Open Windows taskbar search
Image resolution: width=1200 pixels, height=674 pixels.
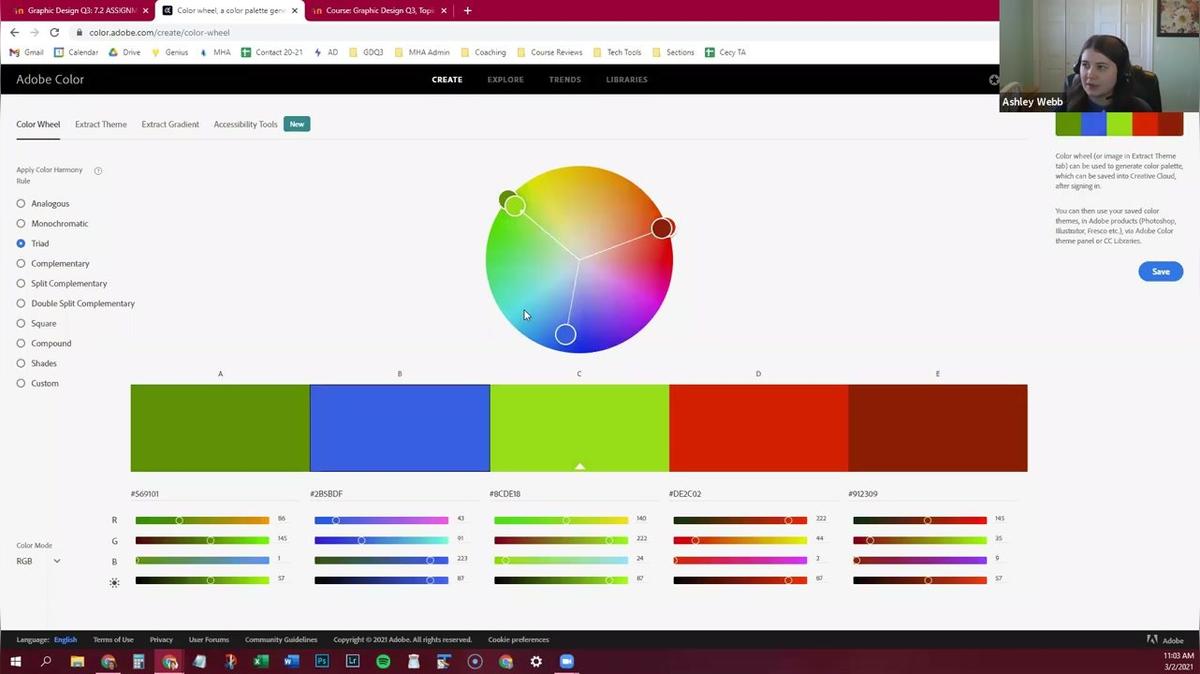point(46,661)
